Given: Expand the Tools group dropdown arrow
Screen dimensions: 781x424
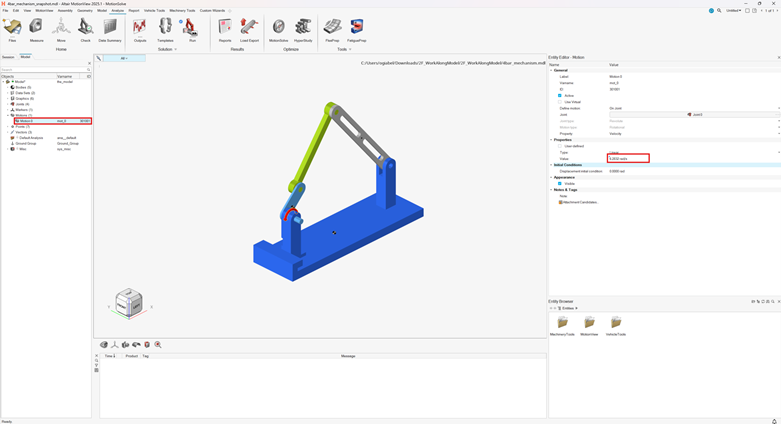Looking at the screenshot, I should 350,49.
